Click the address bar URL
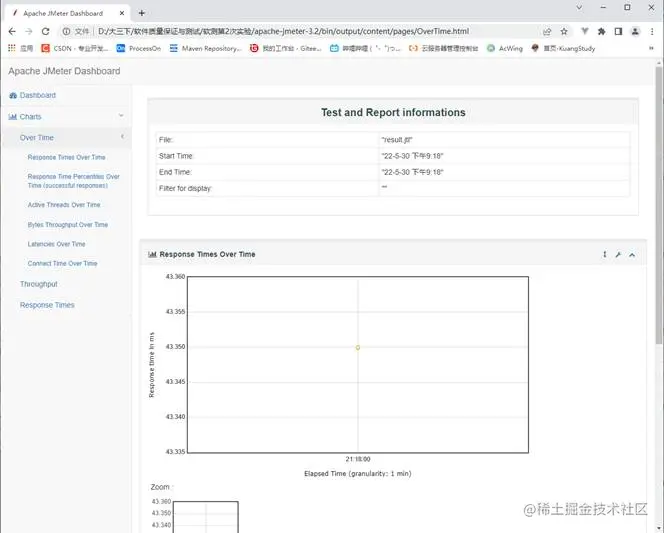The height and width of the screenshot is (533, 664). [283, 31]
